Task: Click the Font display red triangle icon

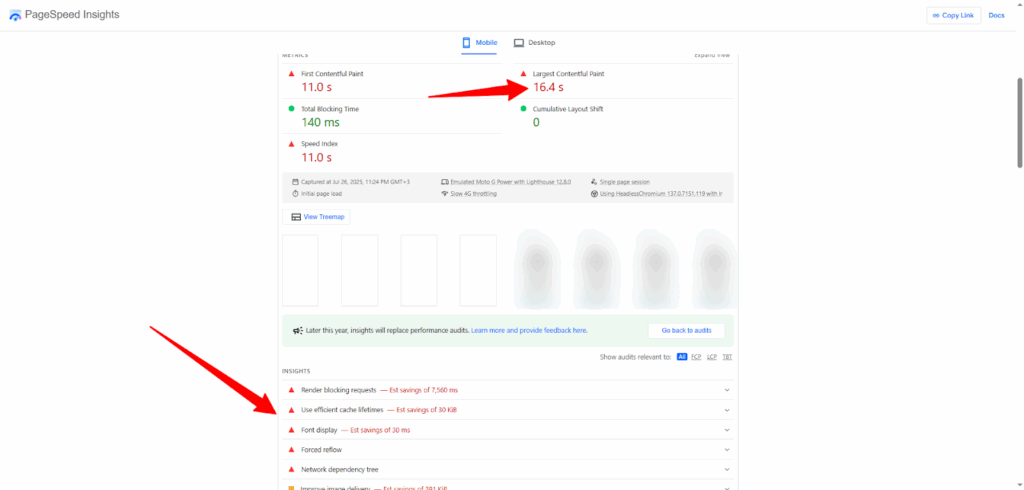Action: coord(291,430)
